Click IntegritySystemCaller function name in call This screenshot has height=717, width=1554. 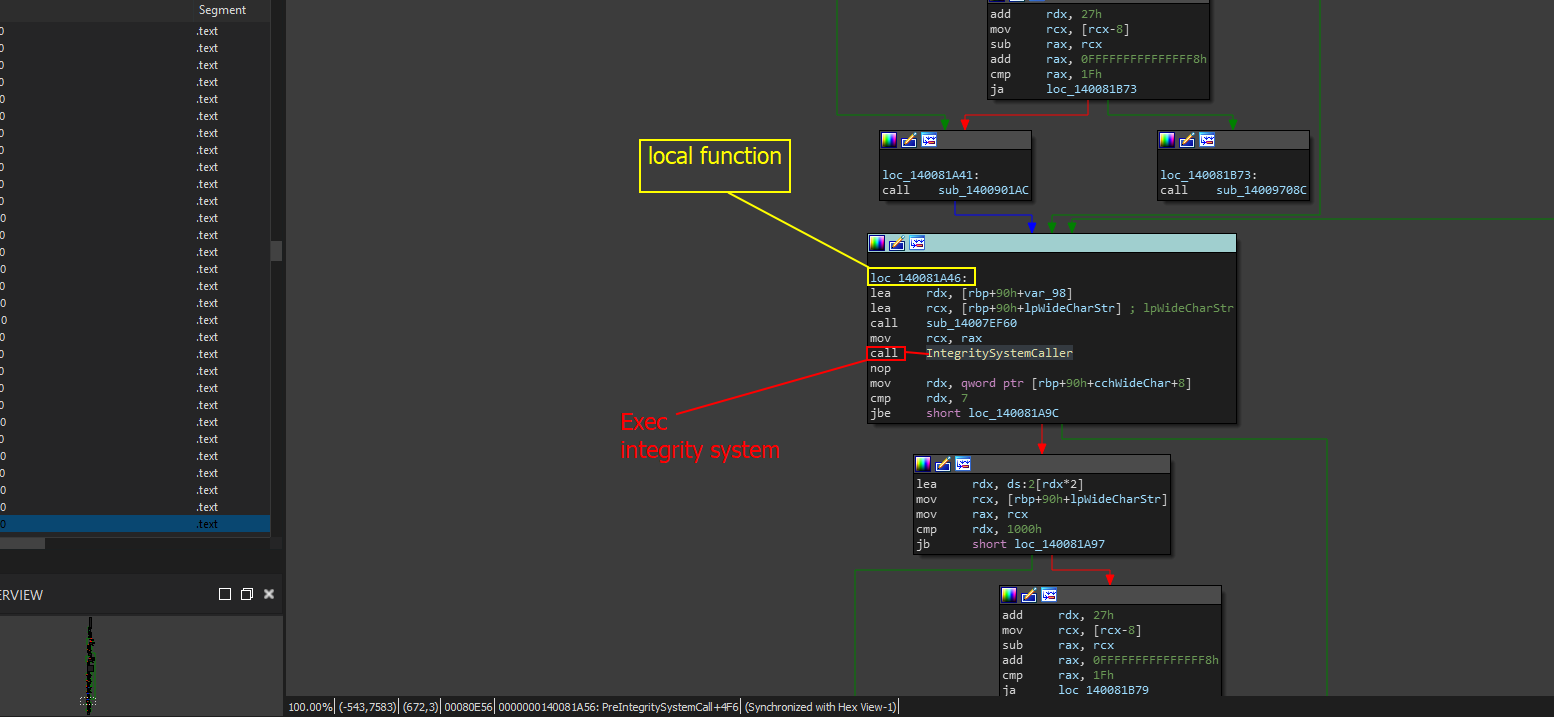tap(999, 353)
